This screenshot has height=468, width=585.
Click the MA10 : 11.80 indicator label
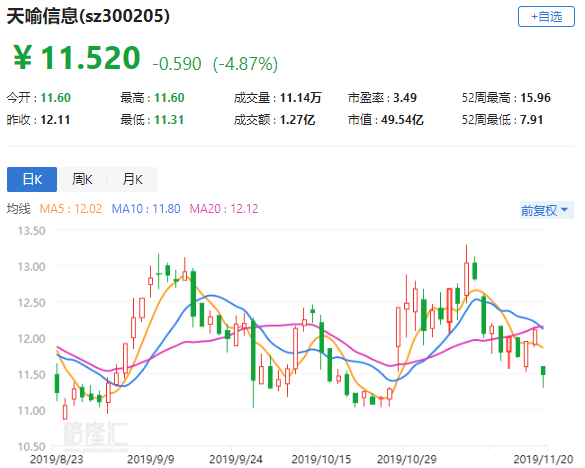[146, 209]
